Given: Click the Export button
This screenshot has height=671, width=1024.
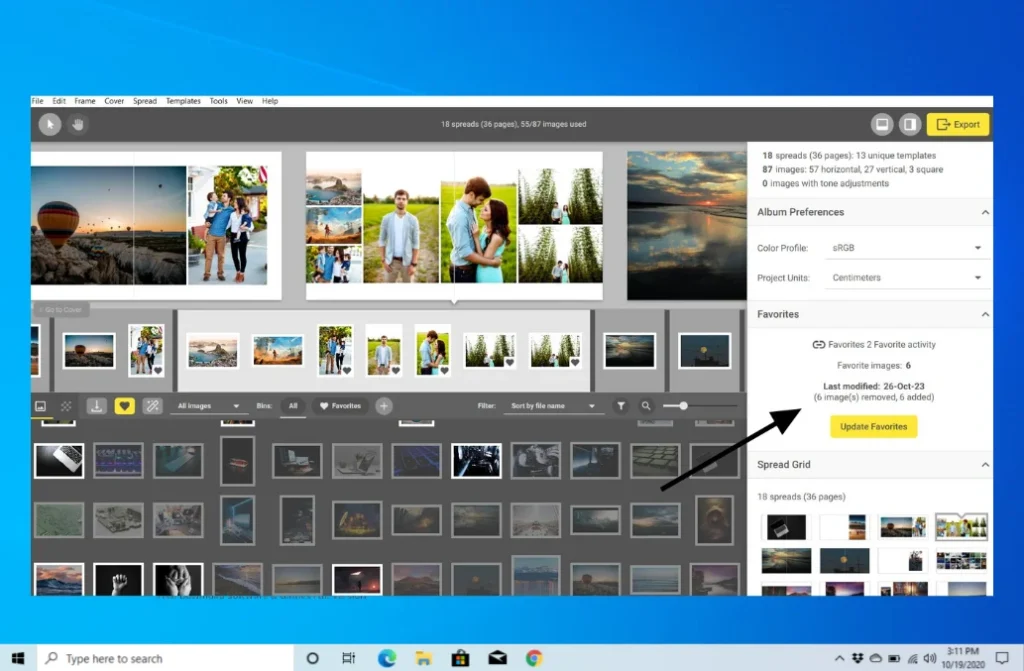Looking at the screenshot, I should click(x=957, y=123).
